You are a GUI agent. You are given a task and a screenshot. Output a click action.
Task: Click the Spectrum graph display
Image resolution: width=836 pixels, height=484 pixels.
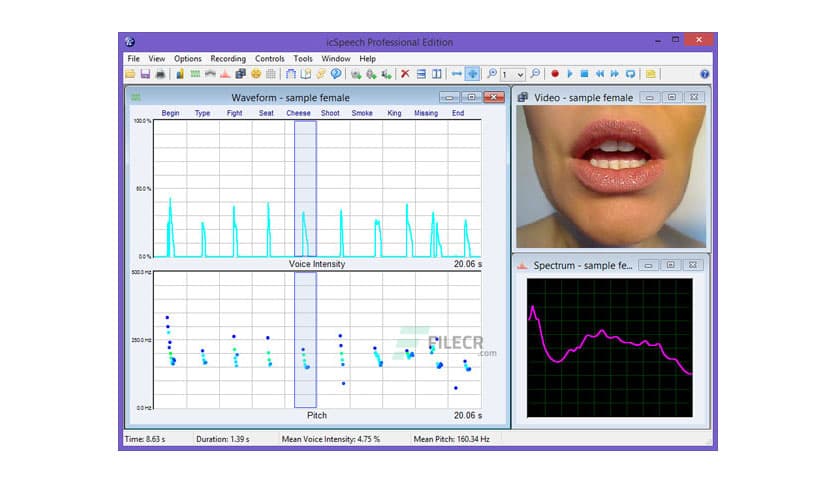(x=610, y=348)
